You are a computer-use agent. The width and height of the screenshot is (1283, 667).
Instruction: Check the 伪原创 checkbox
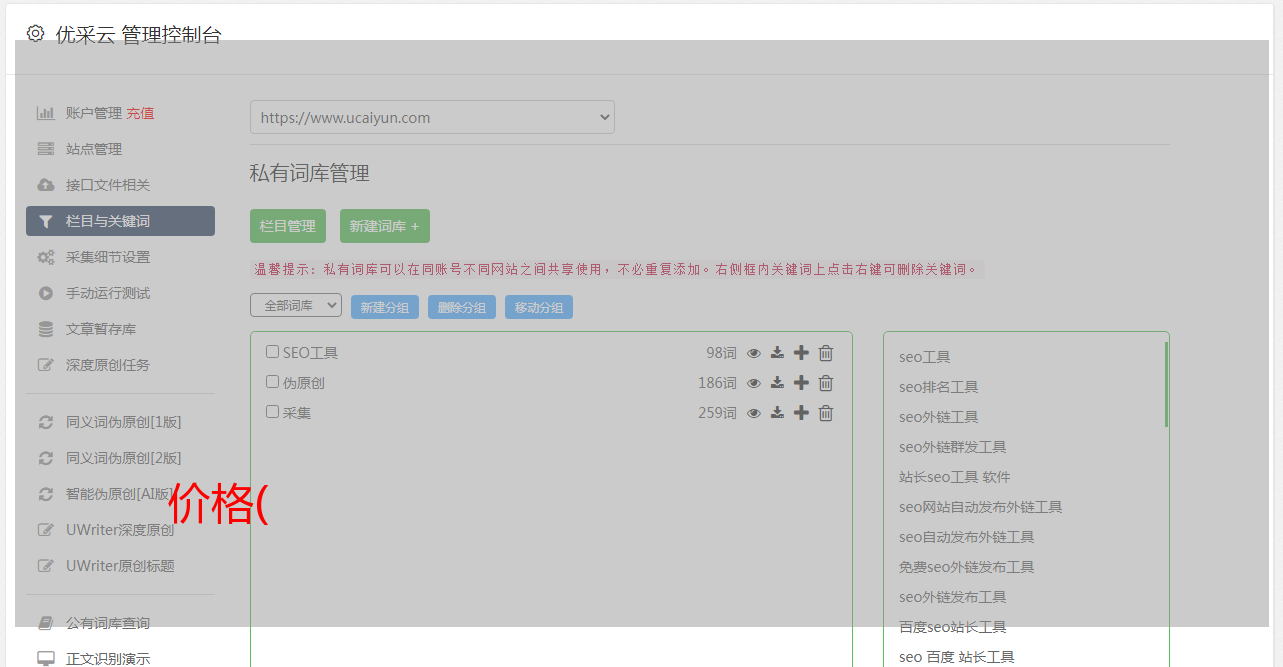click(x=272, y=382)
